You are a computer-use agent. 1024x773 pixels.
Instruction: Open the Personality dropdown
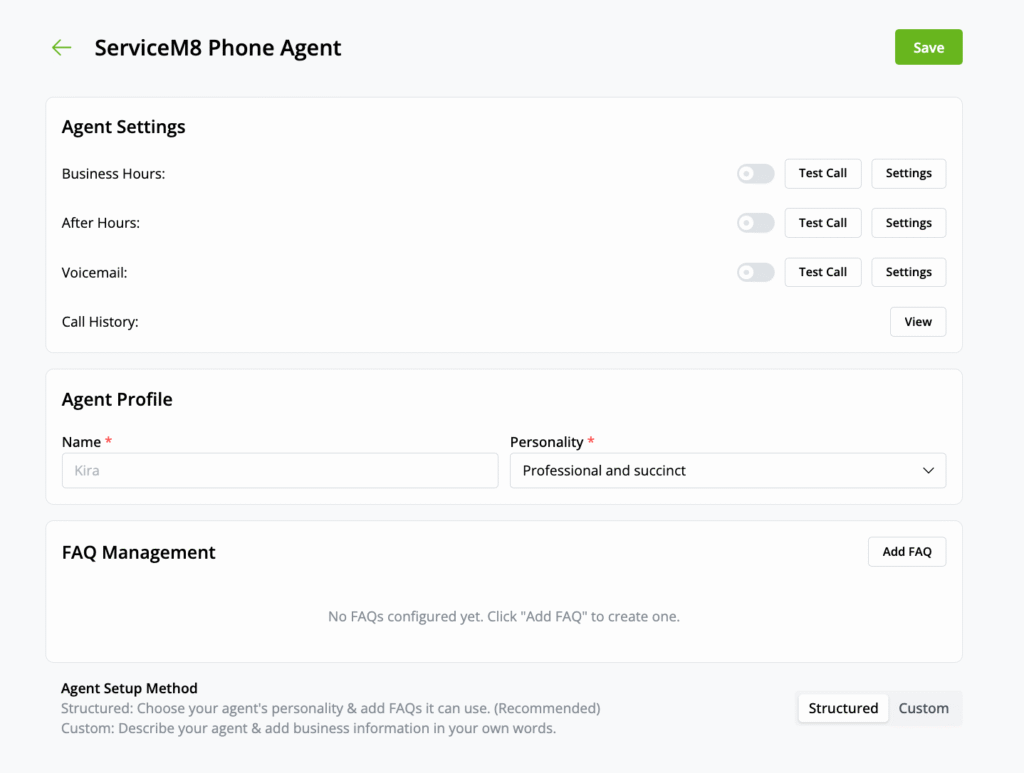pos(727,470)
